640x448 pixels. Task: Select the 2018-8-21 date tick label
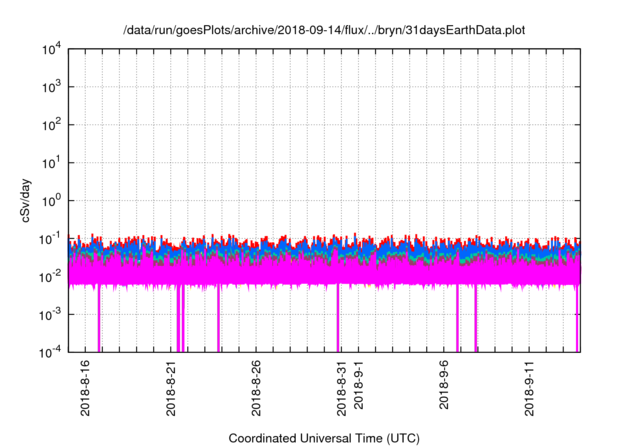171,388
